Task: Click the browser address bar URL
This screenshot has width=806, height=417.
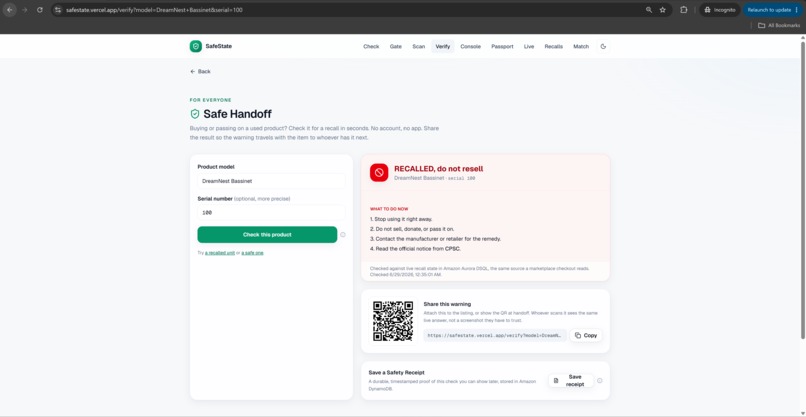Action: tap(154, 10)
